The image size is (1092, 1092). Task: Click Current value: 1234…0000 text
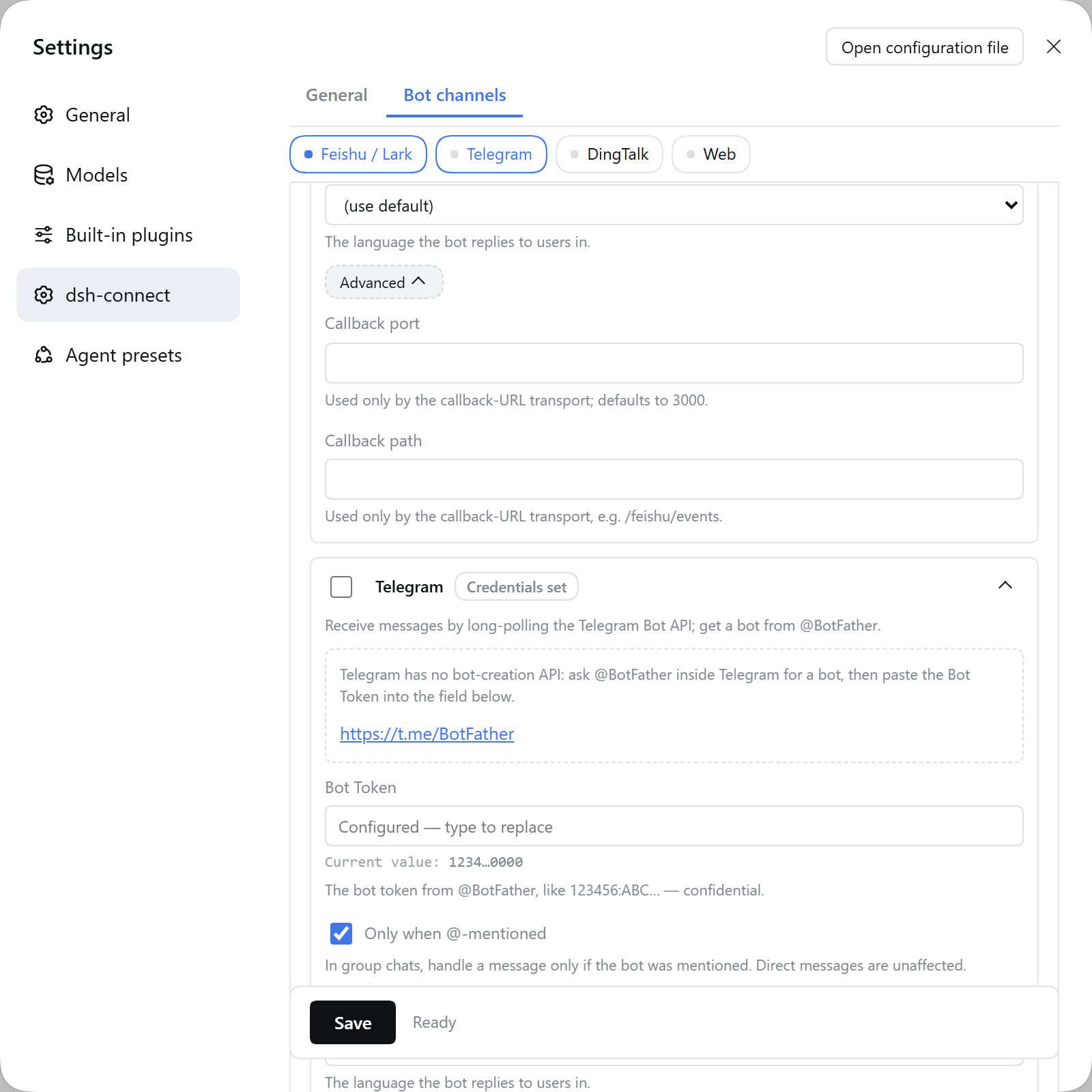pyautogui.click(x=424, y=862)
